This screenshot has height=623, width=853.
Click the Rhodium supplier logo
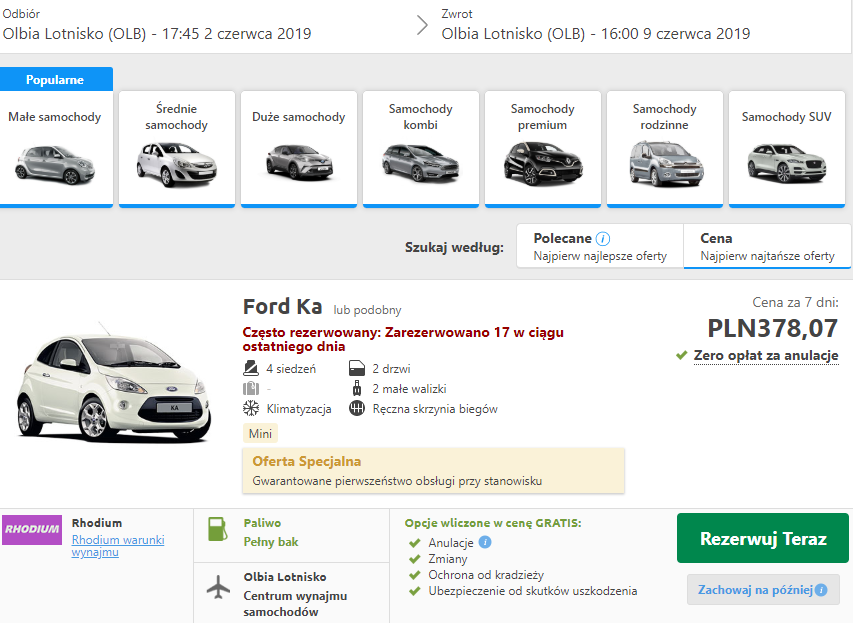pos(32,529)
